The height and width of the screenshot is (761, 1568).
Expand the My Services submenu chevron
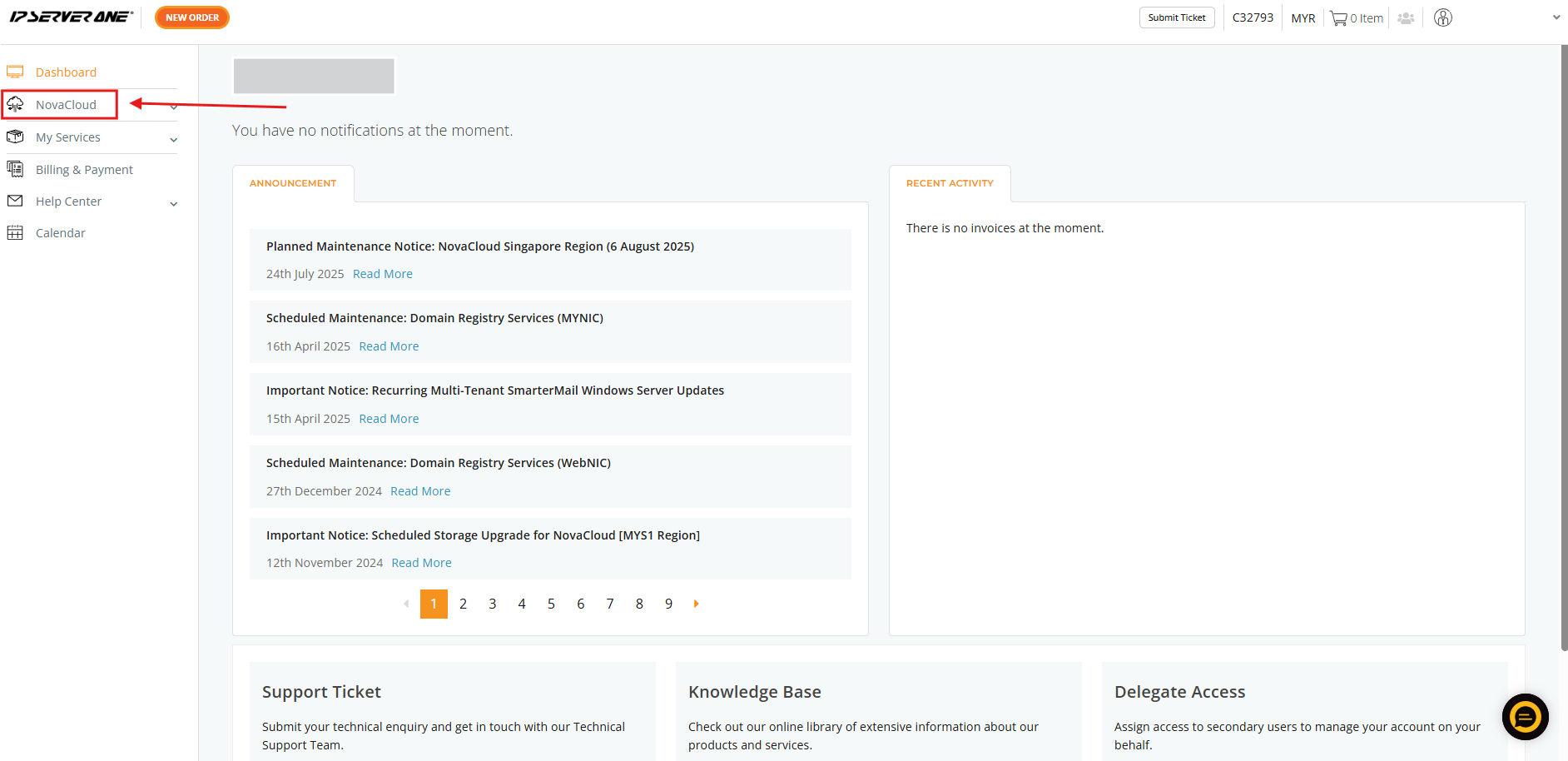[x=173, y=140]
